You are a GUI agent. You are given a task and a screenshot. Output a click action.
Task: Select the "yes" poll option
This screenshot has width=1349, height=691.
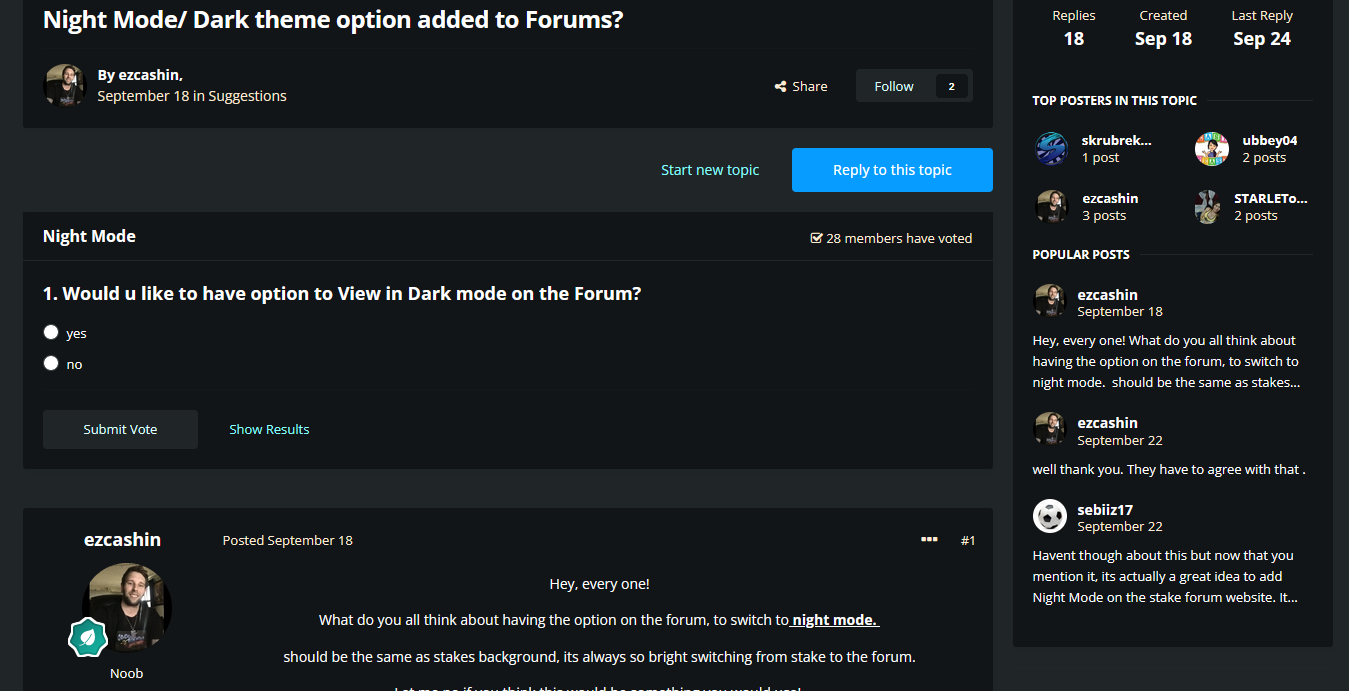coord(51,332)
